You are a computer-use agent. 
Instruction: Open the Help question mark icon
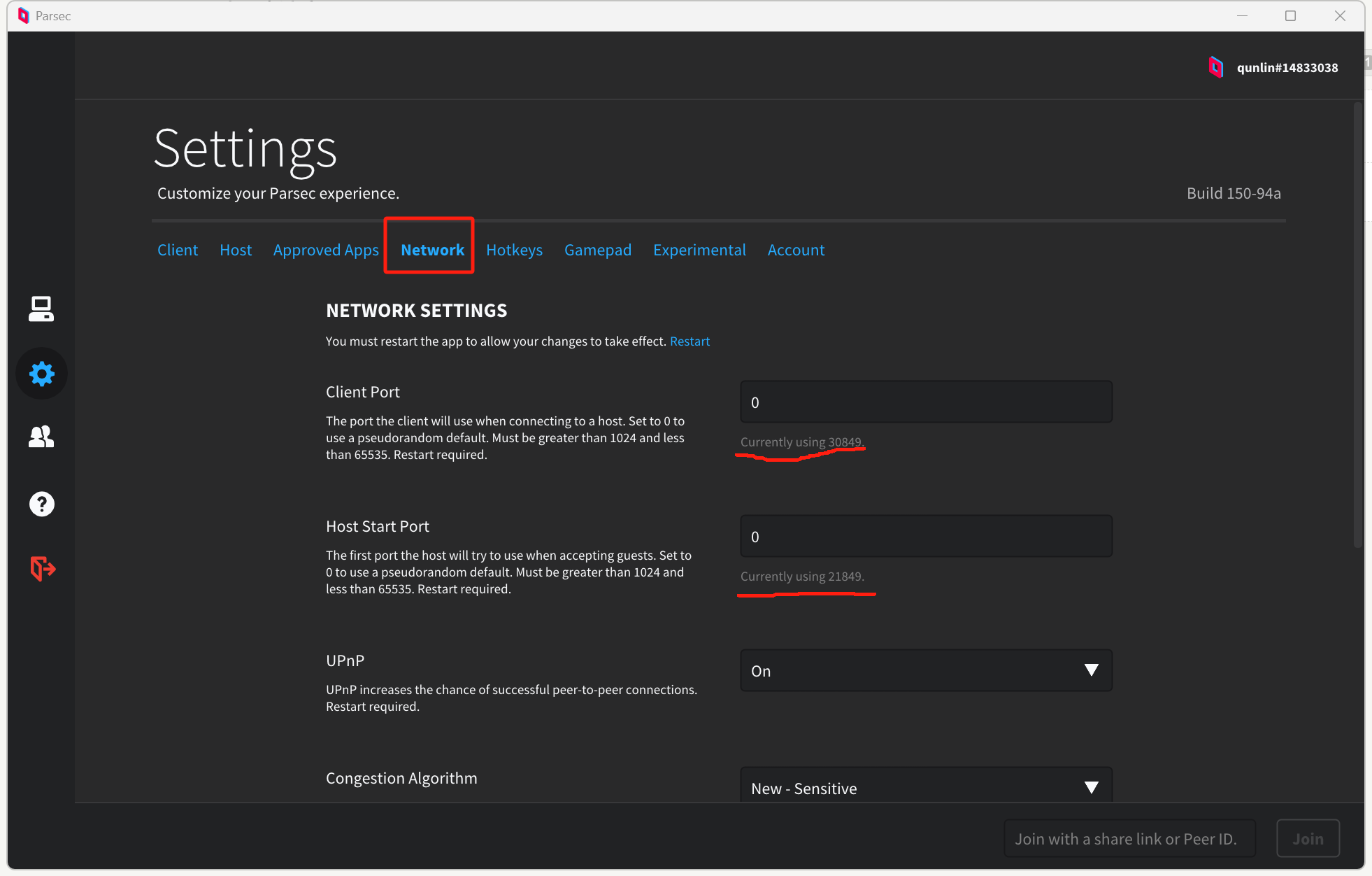(42, 504)
